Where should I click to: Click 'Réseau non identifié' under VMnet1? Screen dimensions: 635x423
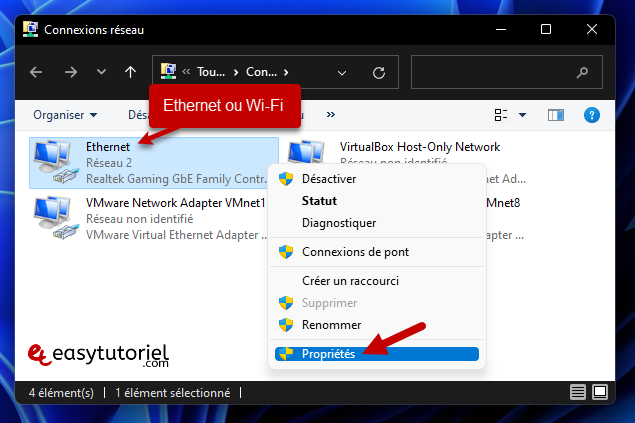pyautogui.click(x=139, y=219)
